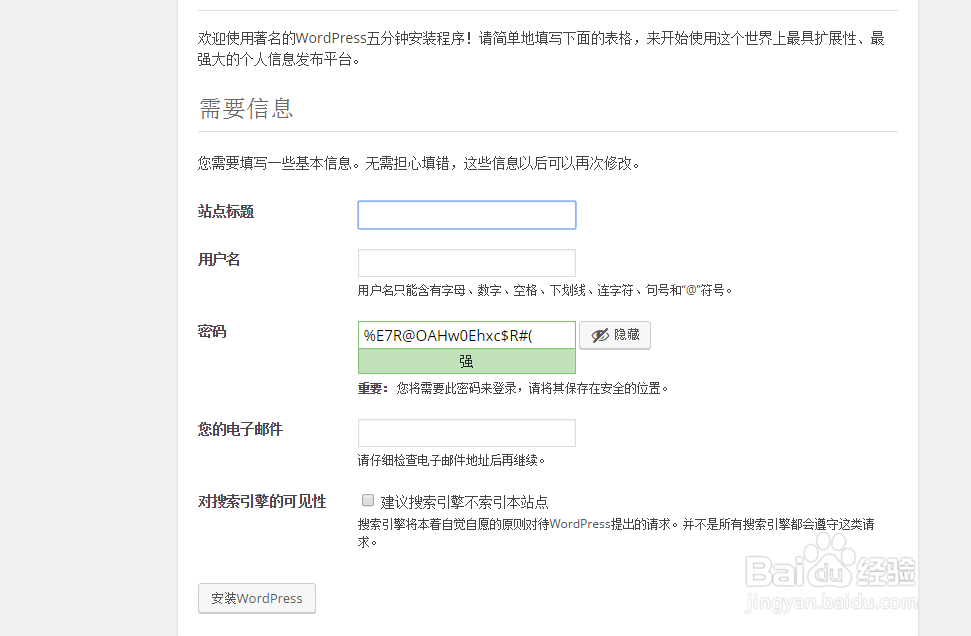The height and width of the screenshot is (636, 971).
Task: Select the 密码 field with generated password
Action: 467,335
